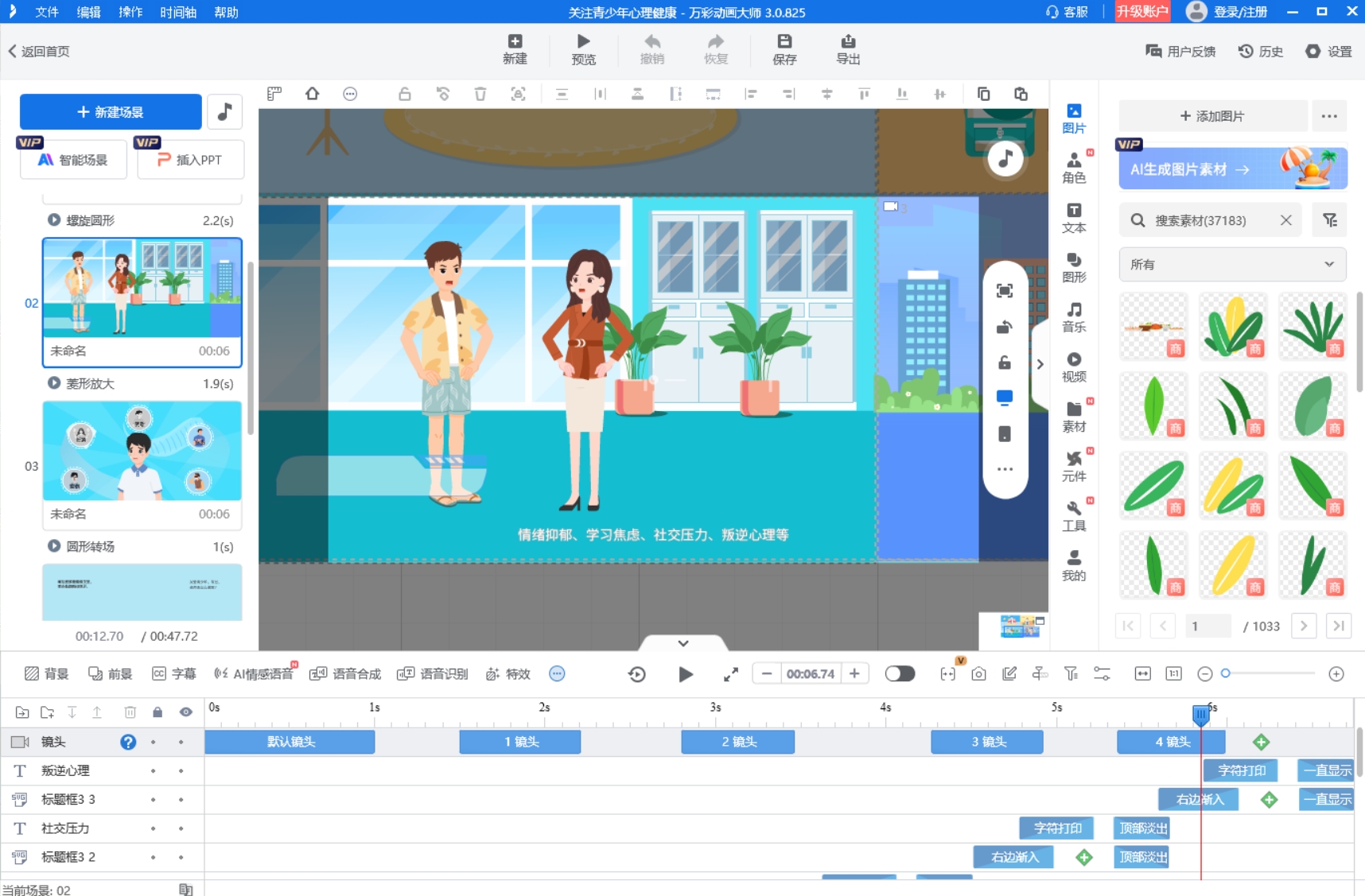1365x896 pixels.
Task: Expand the side panel arrow right of canvas
Action: click(x=1040, y=364)
